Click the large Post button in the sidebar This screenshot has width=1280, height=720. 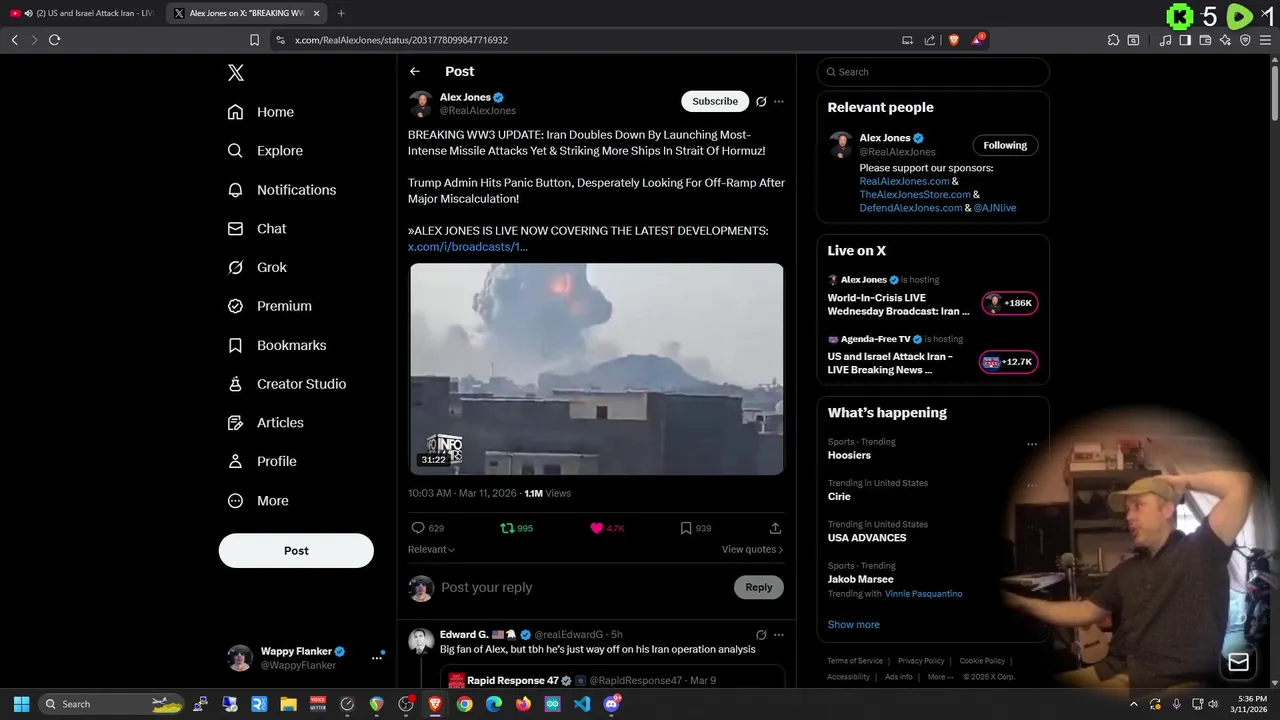(x=296, y=551)
